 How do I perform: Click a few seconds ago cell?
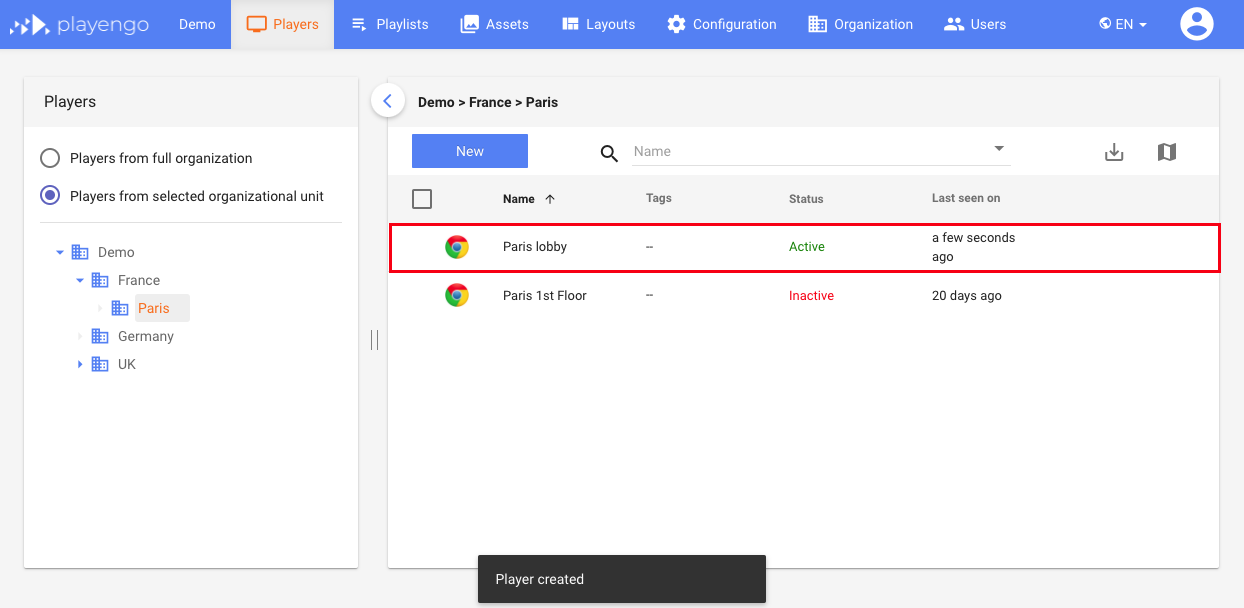pyautogui.click(x=973, y=247)
